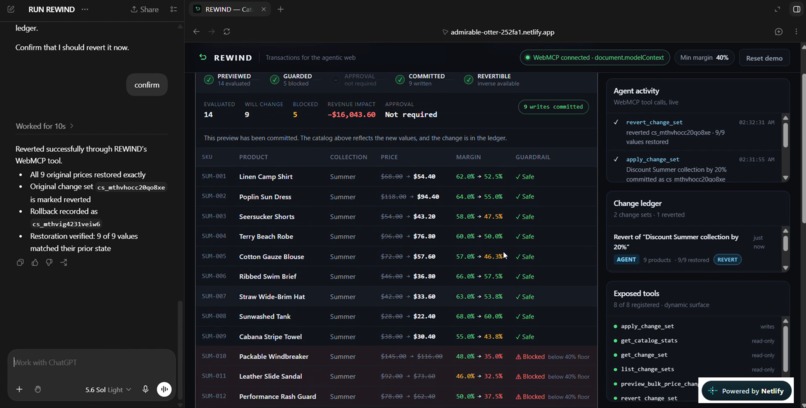806x408 pixels.
Task: Click the Cotton Gauze Blouse product name
Action: 271,257
